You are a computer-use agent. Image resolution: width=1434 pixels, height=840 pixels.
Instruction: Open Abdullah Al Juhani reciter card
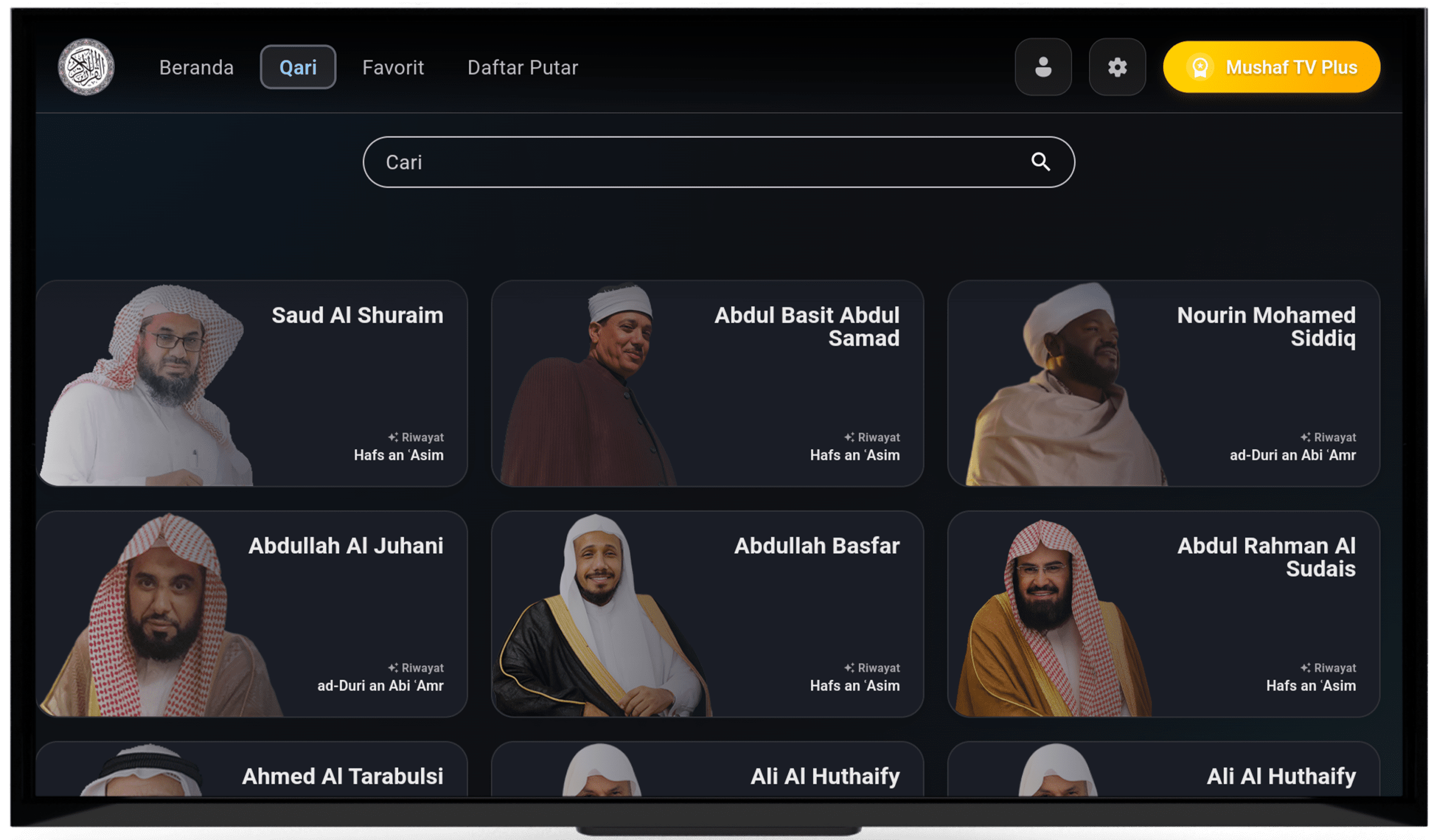[x=252, y=614]
